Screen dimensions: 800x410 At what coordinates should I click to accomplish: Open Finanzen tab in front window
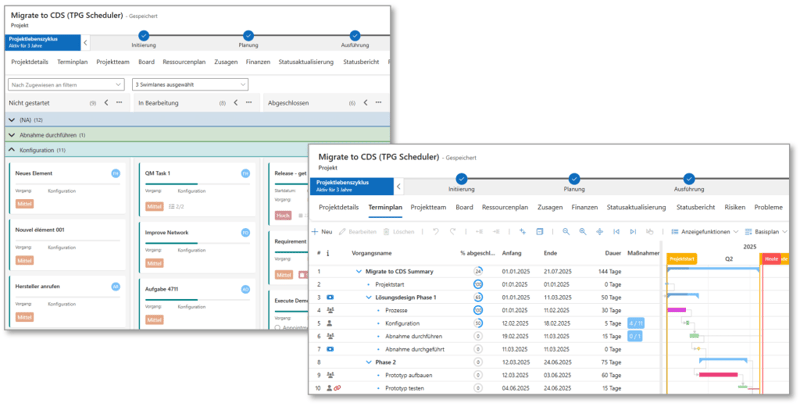point(585,207)
